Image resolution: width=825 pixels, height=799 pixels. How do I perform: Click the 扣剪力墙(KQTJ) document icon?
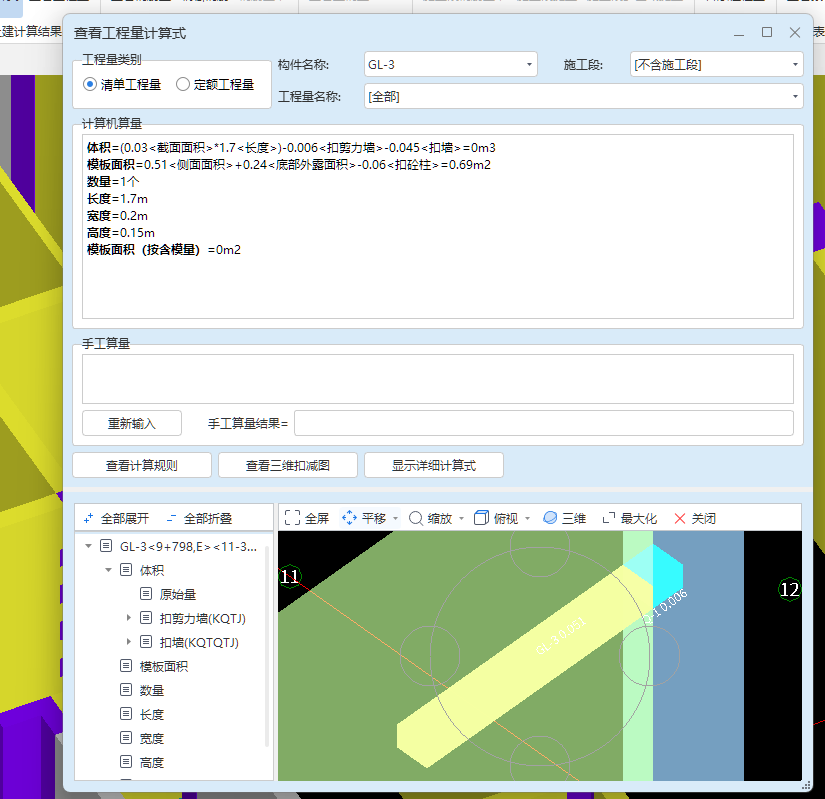tap(146, 618)
